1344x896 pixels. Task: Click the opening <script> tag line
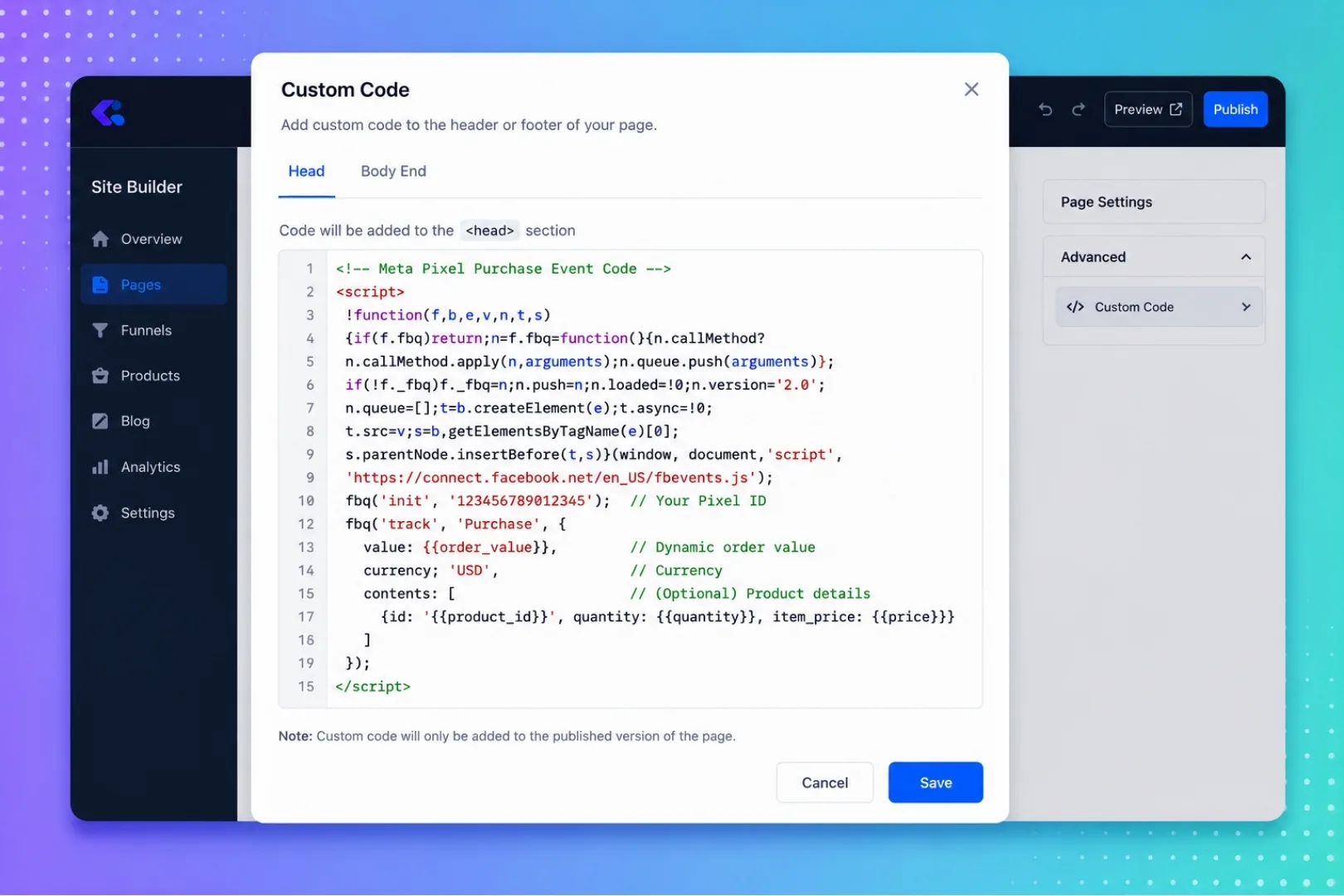370,292
